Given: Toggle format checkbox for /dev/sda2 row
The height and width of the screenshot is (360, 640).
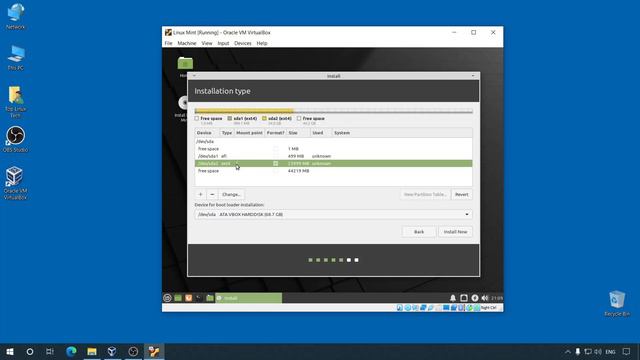Looking at the screenshot, I should coord(276,163).
